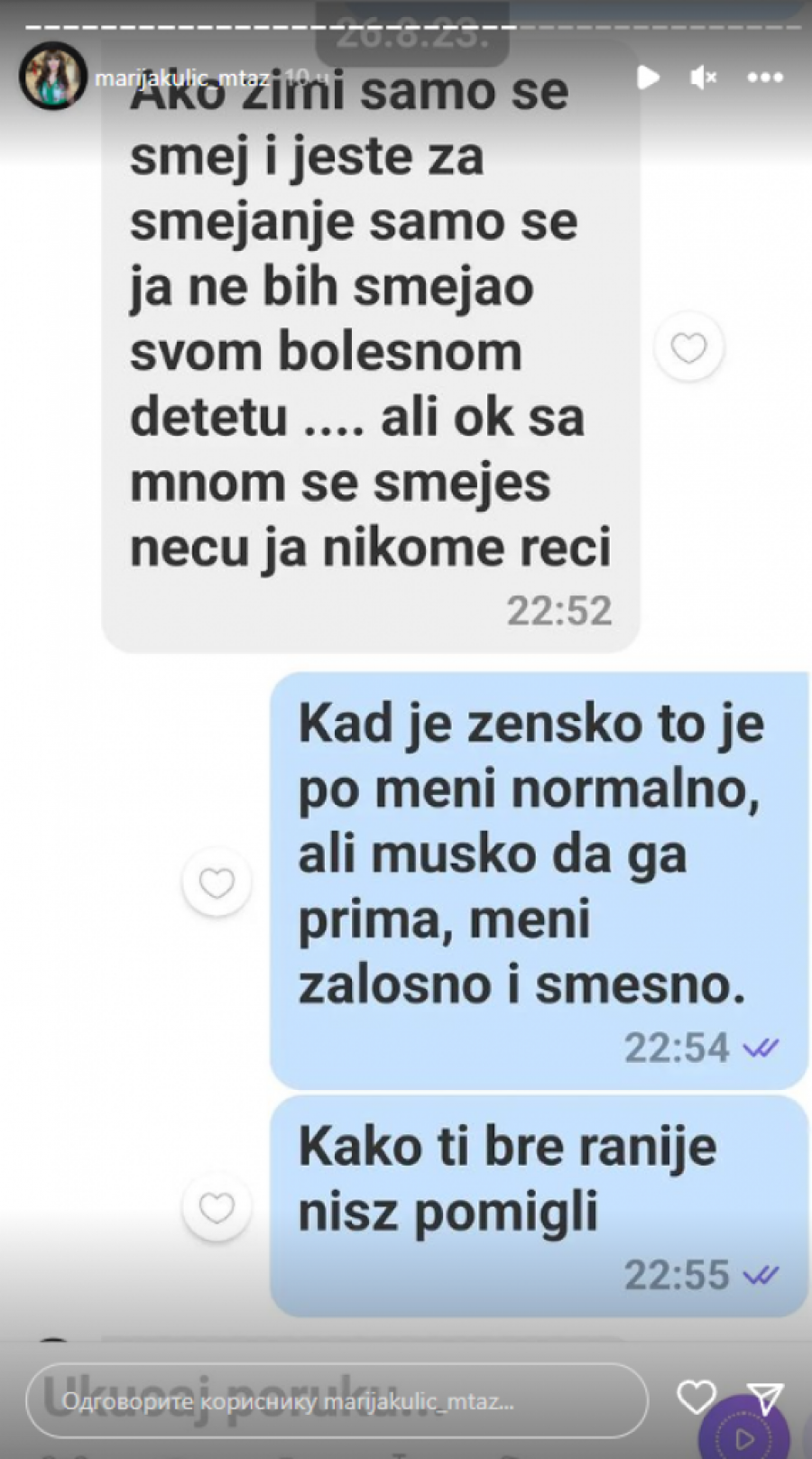This screenshot has height=1459, width=812.
Task: Tap the marijakulic_mtaz username link
Action: pos(181,78)
